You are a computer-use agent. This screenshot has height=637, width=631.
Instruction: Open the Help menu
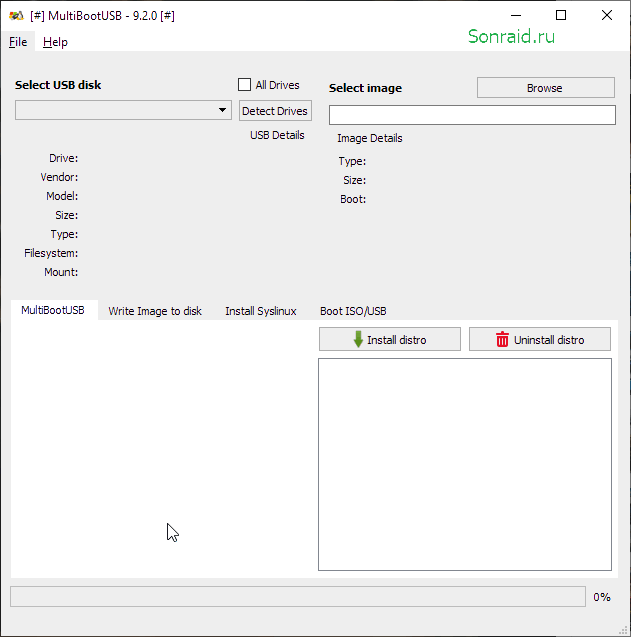55,42
